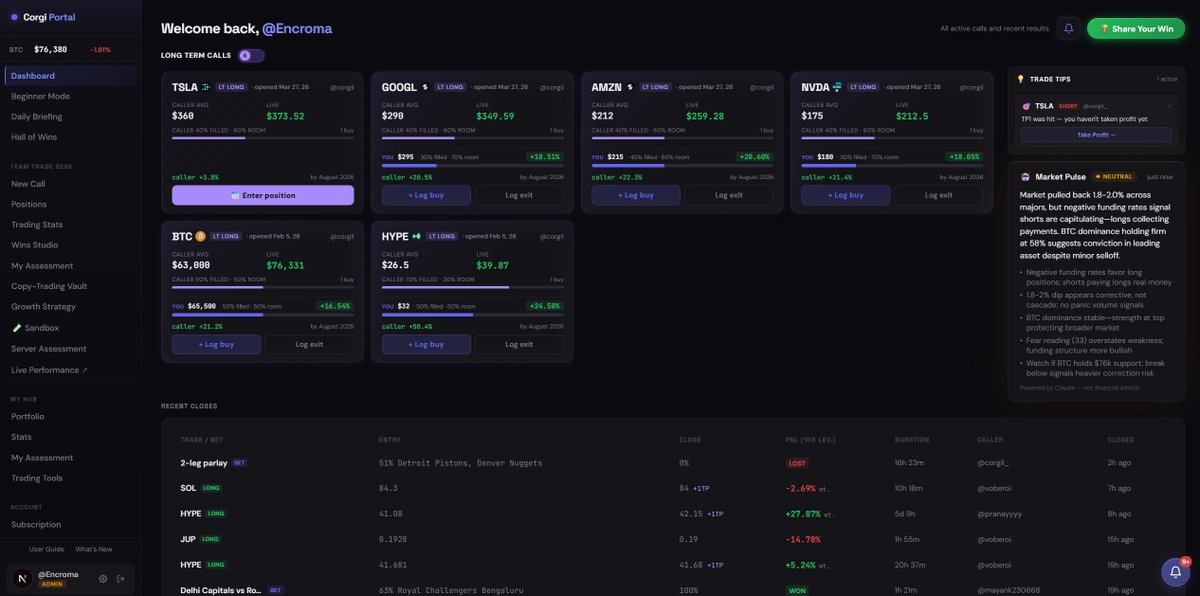Viewport: 1200px width, 596px height.
Task: Click the TSLA ticker icon on card
Action: point(206,87)
